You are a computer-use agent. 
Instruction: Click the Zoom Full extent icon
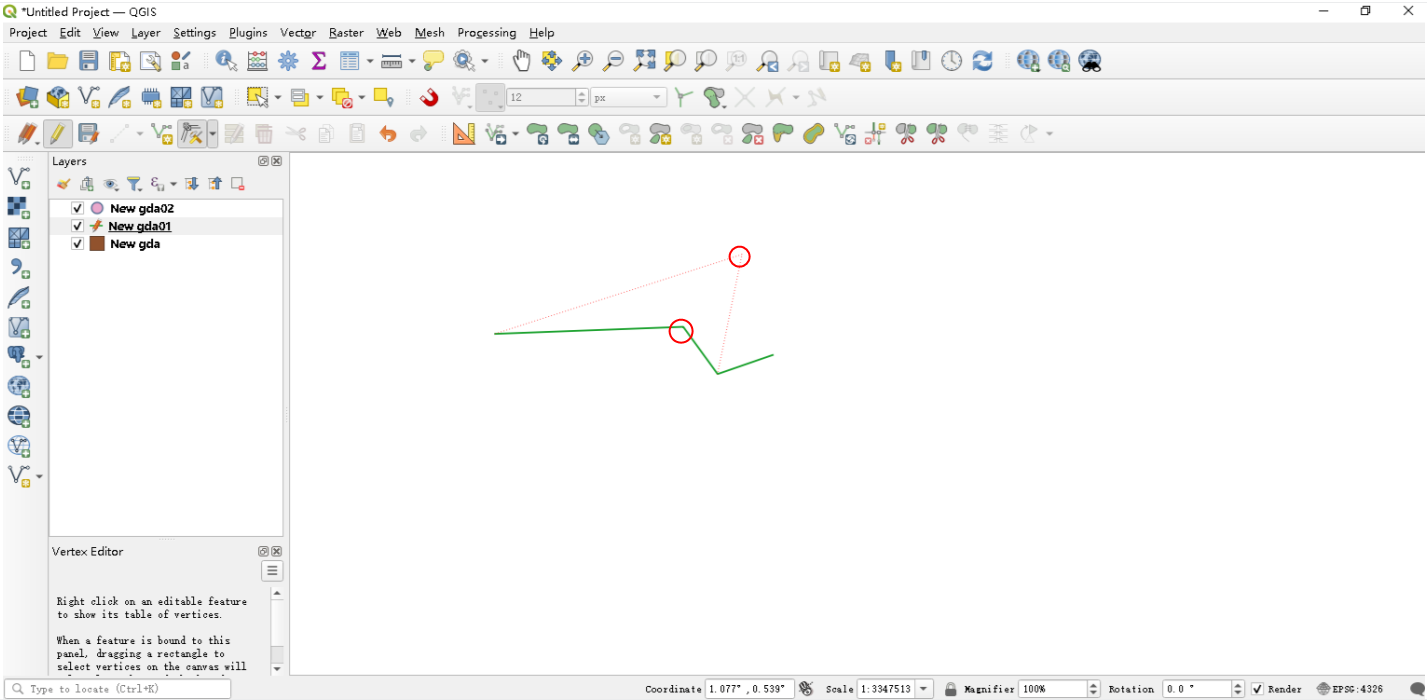(x=644, y=61)
